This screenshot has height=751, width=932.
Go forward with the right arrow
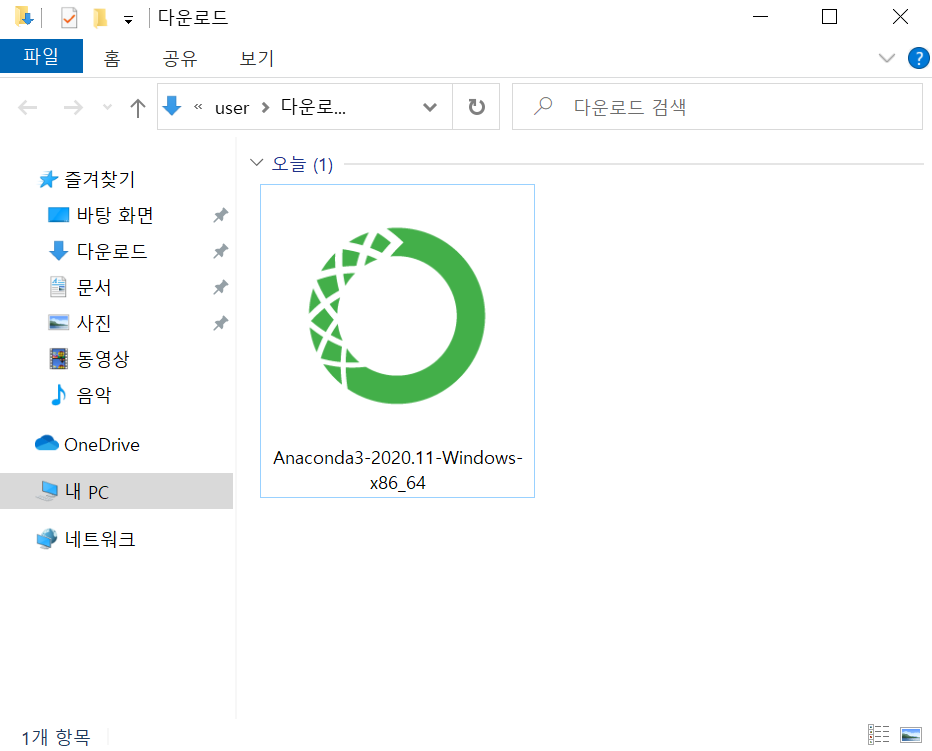(x=73, y=108)
